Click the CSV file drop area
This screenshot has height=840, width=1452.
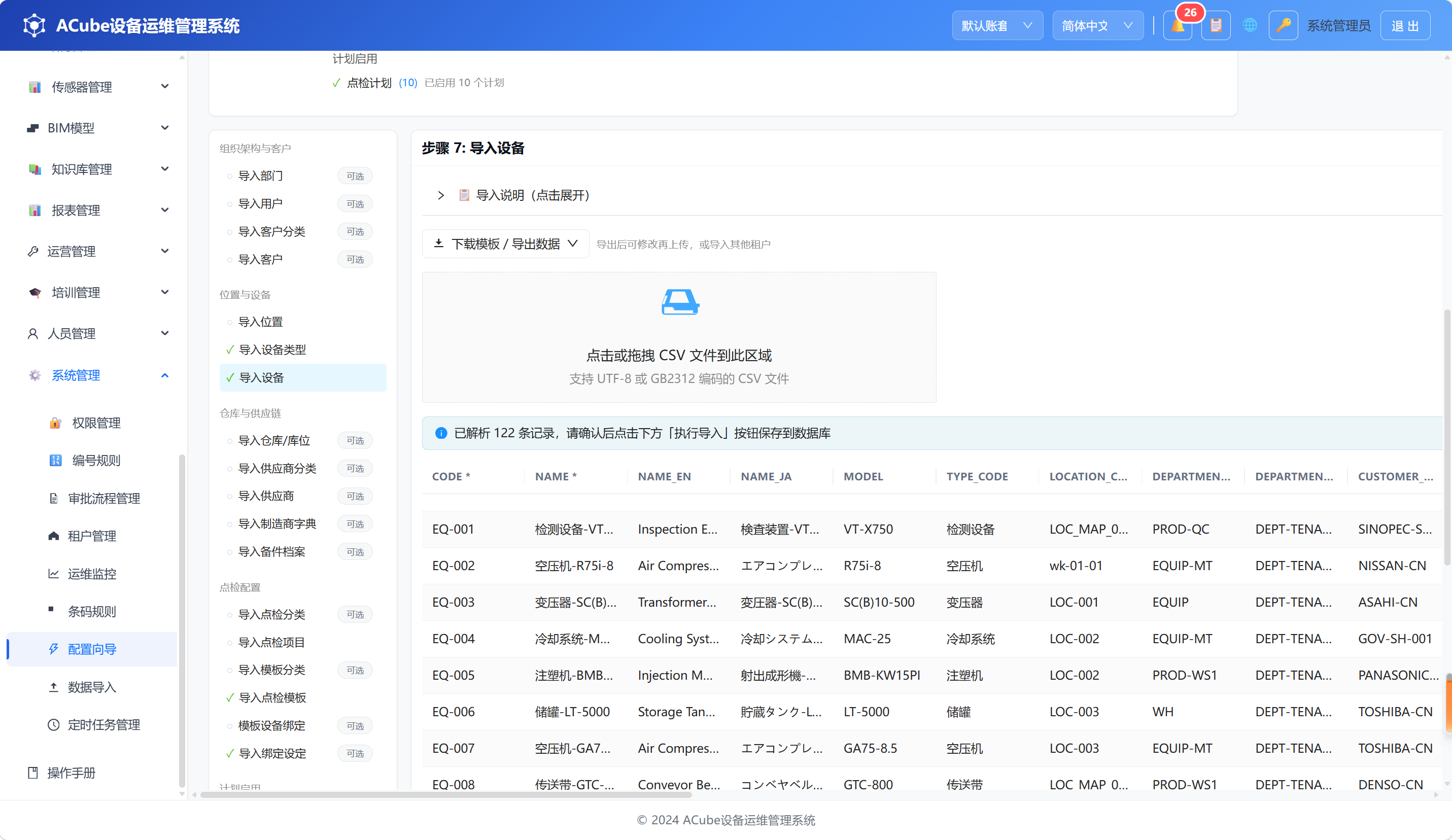(679, 337)
